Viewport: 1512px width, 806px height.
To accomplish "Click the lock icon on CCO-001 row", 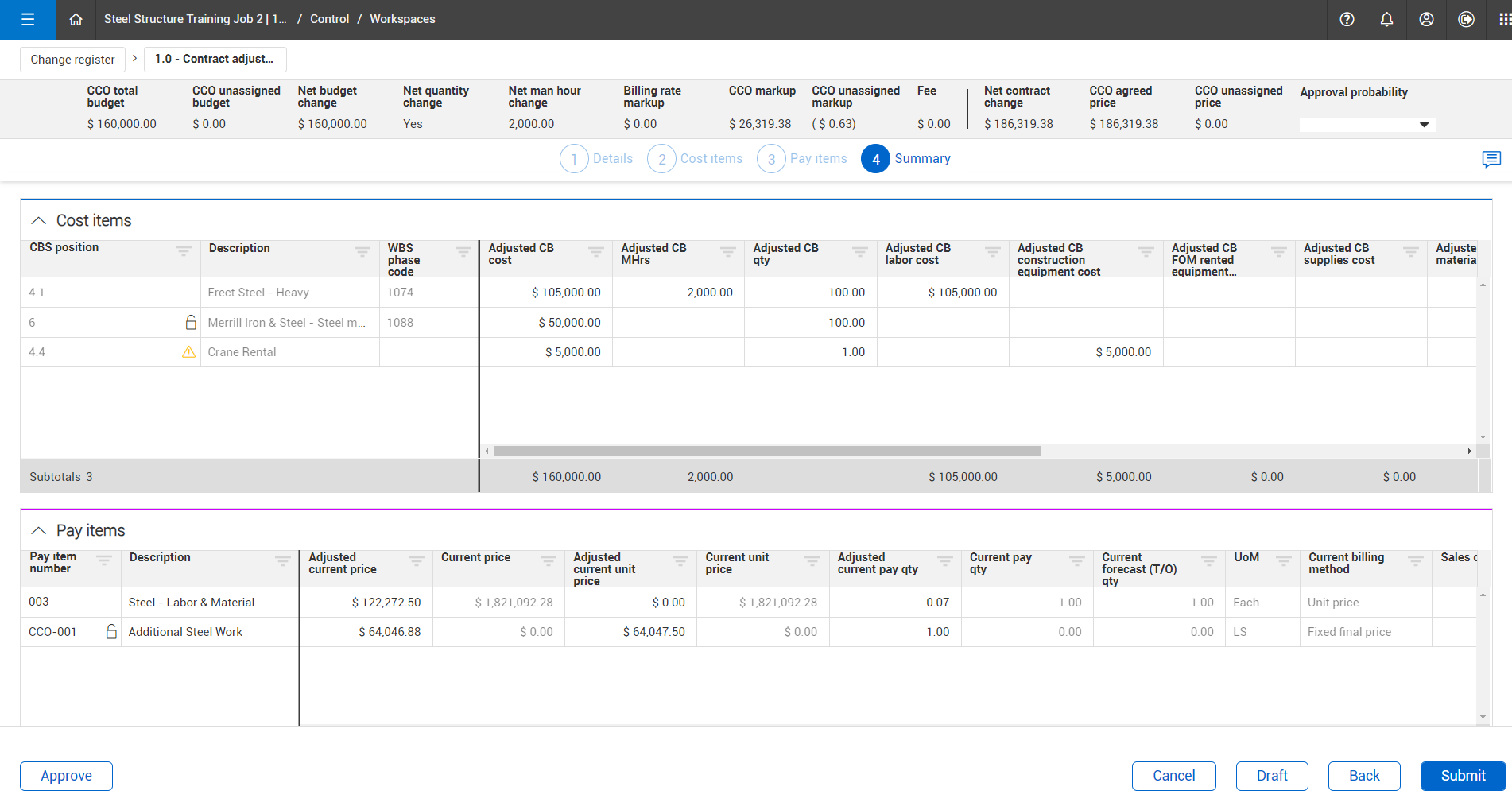I will tap(111, 632).
